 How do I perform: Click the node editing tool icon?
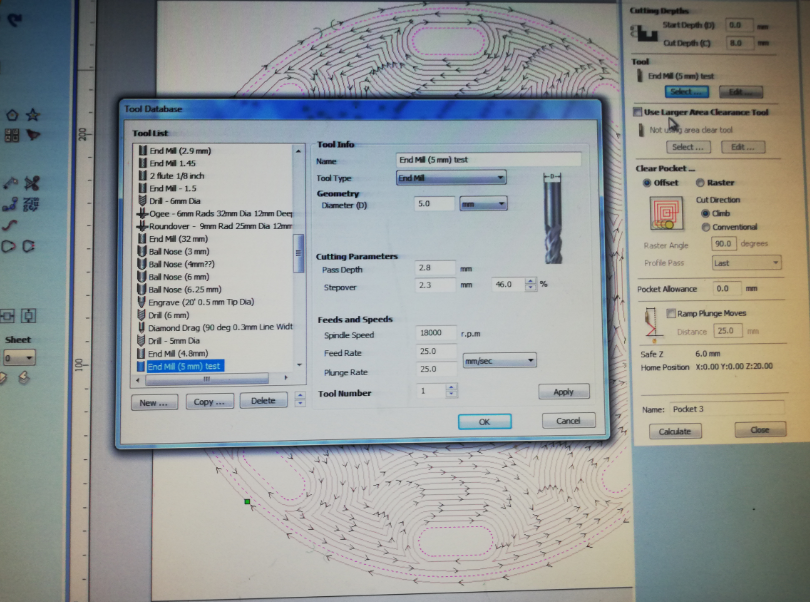[10, 205]
